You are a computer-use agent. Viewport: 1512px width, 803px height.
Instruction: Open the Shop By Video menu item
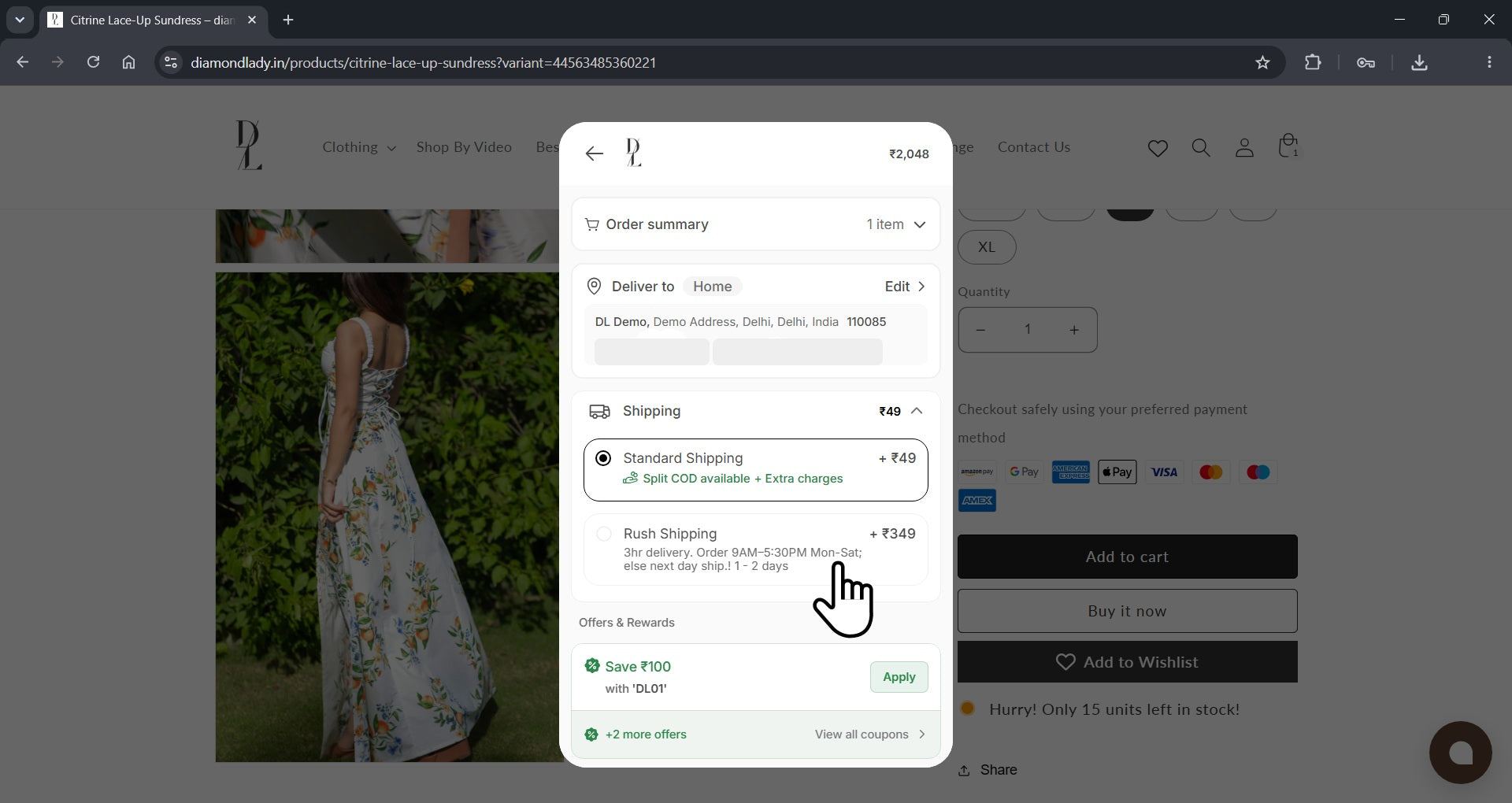[x=464, y=147]
